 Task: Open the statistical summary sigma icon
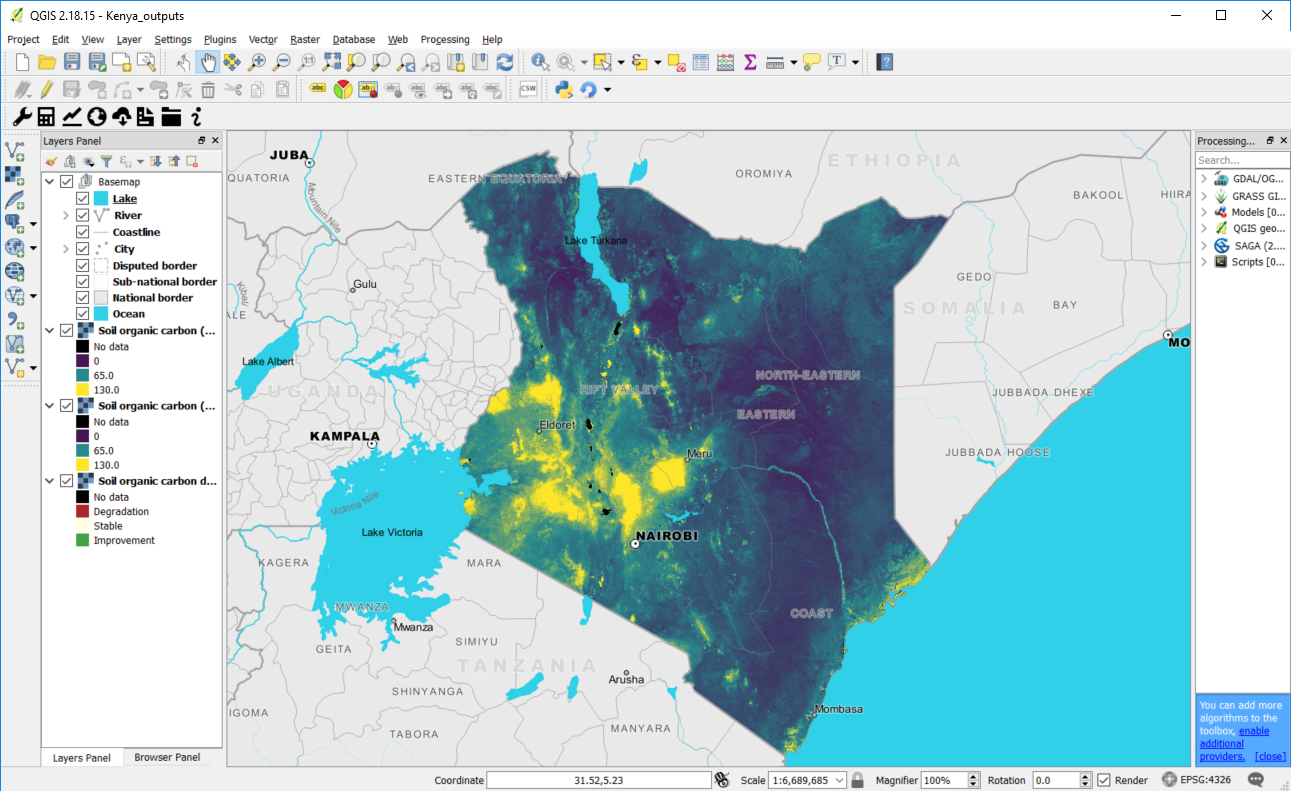pos(750,62)
